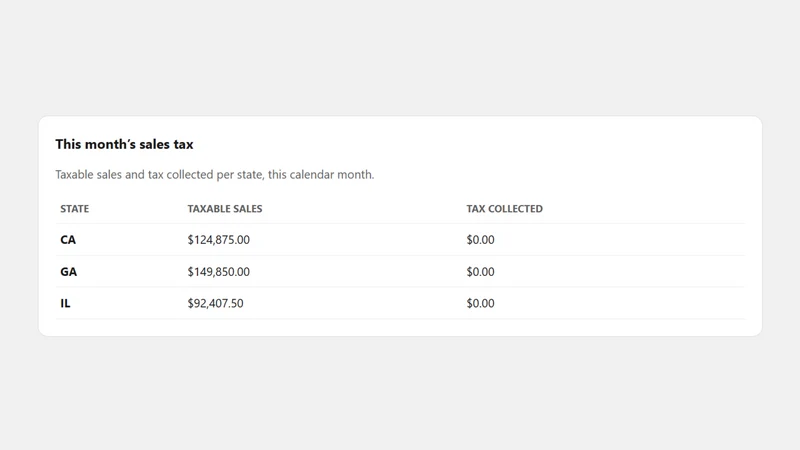Image resolution: width=800 pixels, height=450 pixels.
Task: Click the TAXABLE SALES column header
Action: pos(224,209)
